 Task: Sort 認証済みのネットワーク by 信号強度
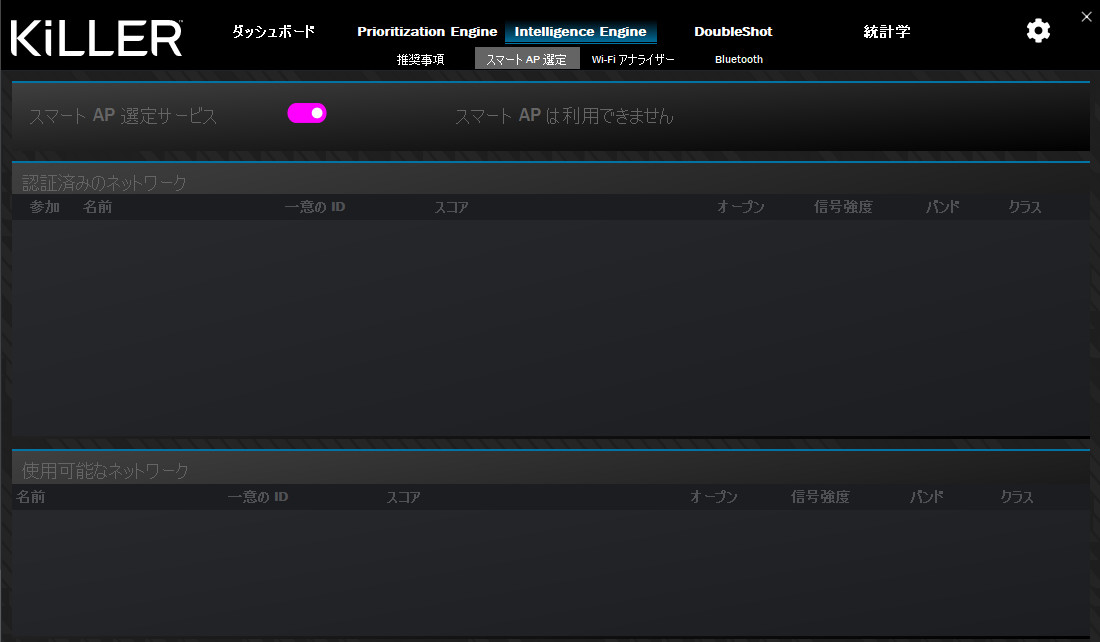coord(843,207)
